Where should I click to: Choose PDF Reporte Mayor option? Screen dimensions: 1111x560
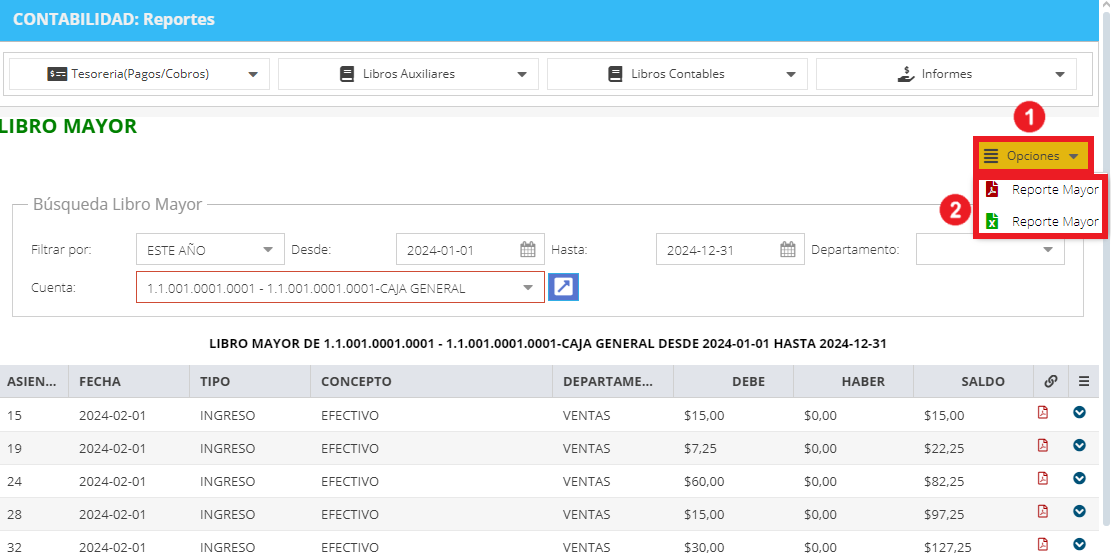(1042, 190)
